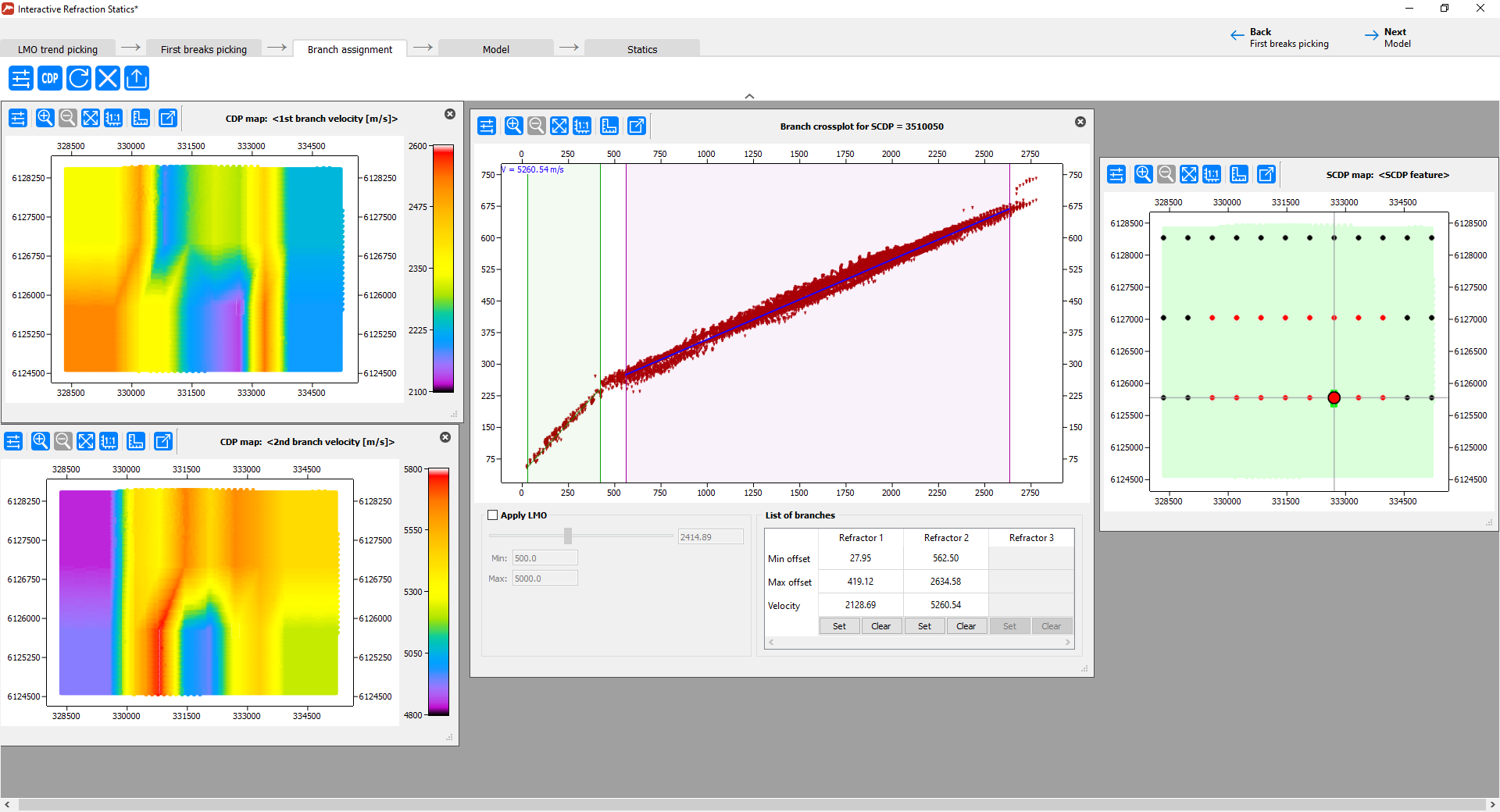Close the Branch crossplot panel

pos(1080,122)
